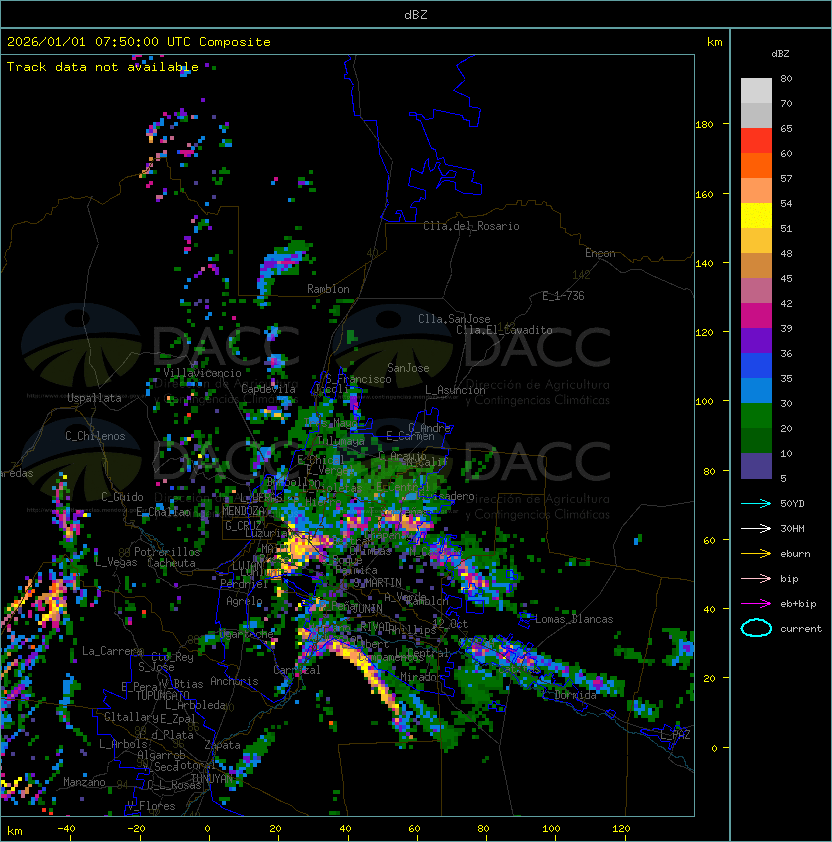Pick the magenta 39-42 dBZ color band
This screenshot has height=842, width=832.
click(x=756, y=316)
